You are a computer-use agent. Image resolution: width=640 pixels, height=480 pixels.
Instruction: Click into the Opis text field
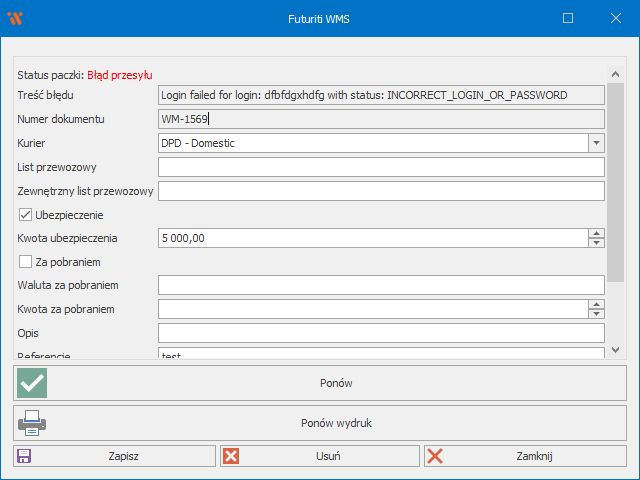pyautogui.click(x=381, y=333)
